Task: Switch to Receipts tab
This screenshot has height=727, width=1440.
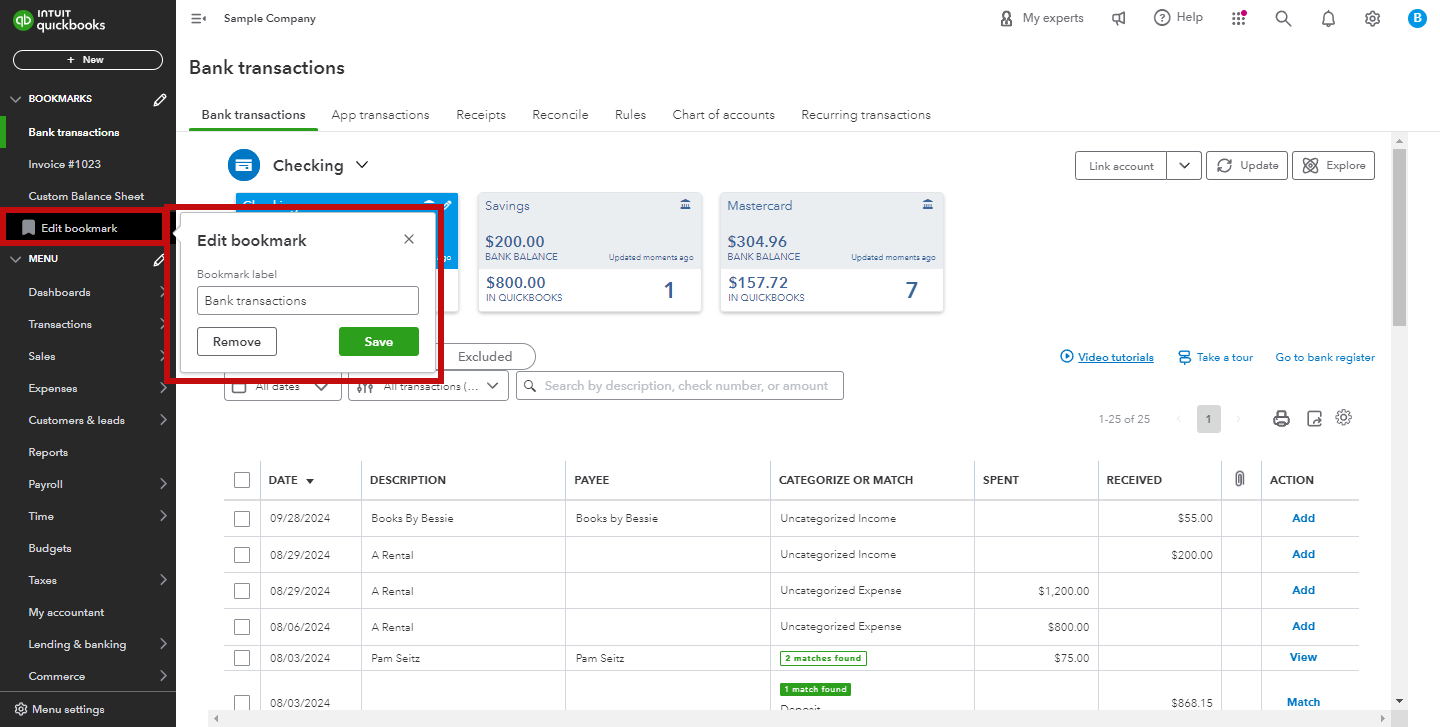Action: click(481, 115)
